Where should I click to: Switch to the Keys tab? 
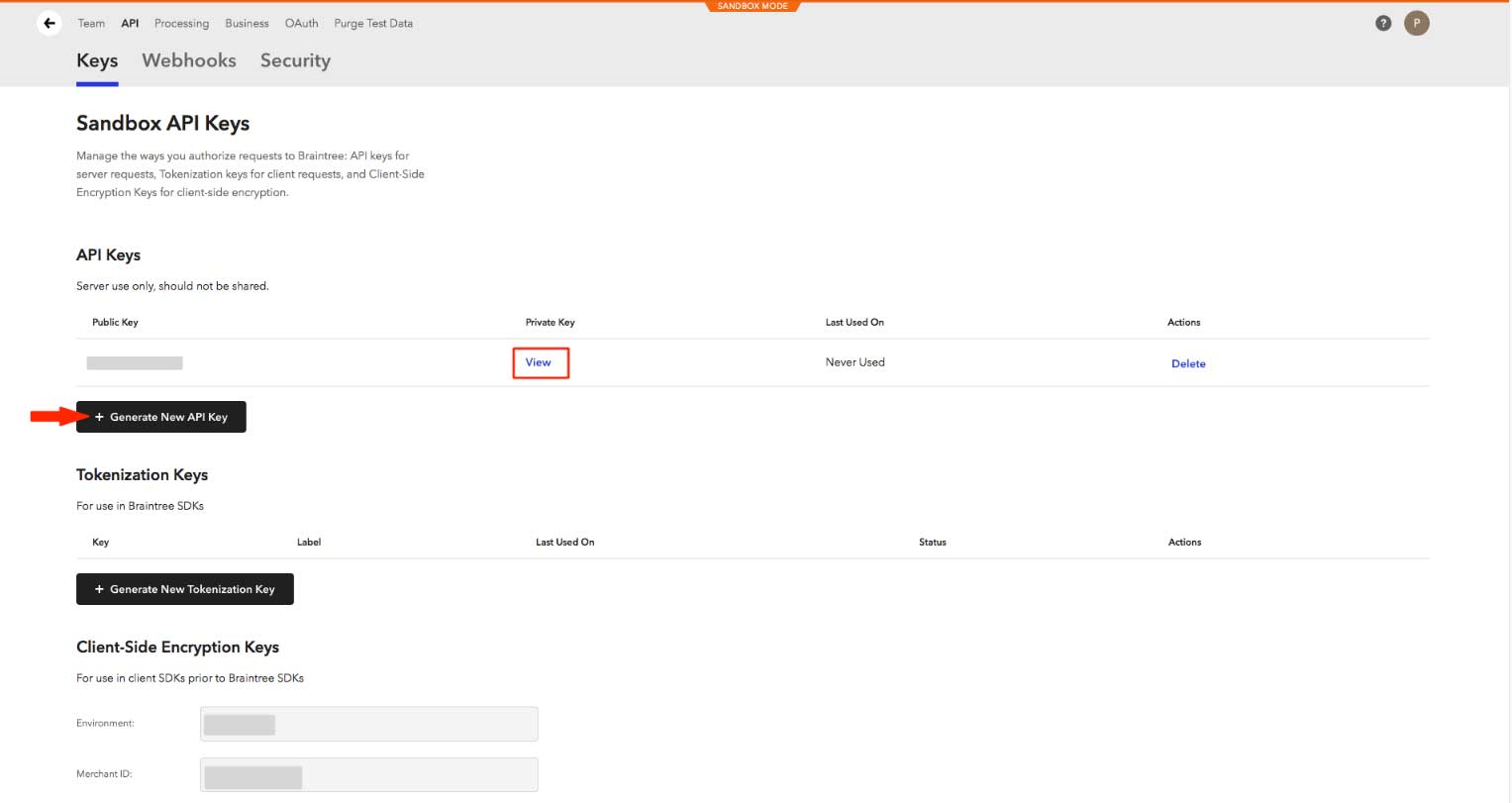tap(97, 60)
